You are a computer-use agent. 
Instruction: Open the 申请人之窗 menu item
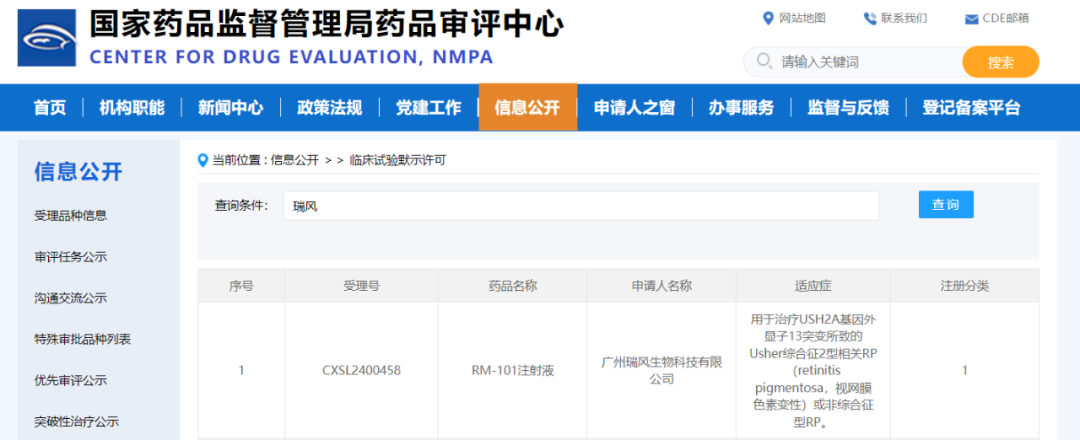click(x=634, y=108)
